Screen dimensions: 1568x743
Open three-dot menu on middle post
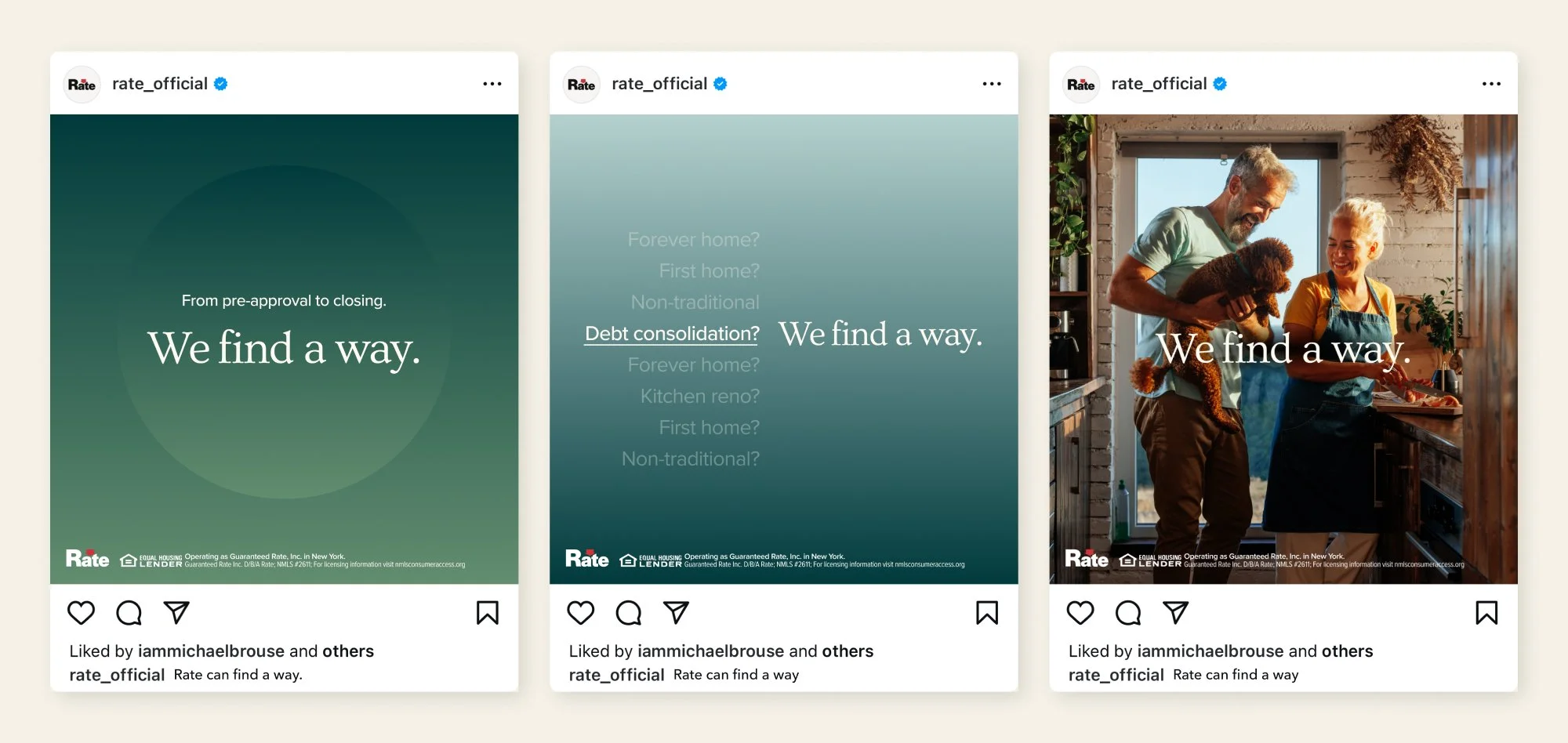coord(992,84)
